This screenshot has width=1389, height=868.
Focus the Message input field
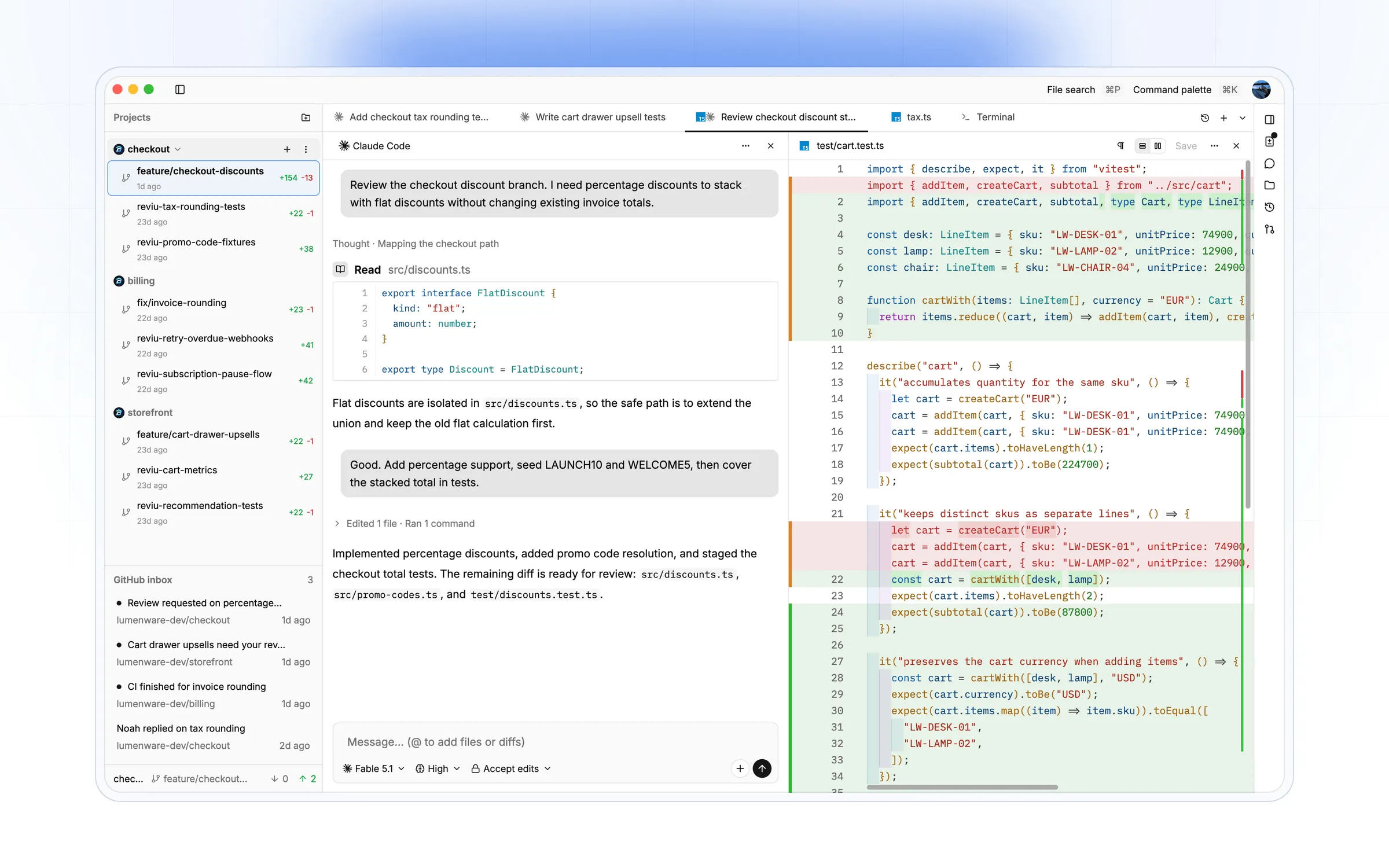(x=554, y=742)
